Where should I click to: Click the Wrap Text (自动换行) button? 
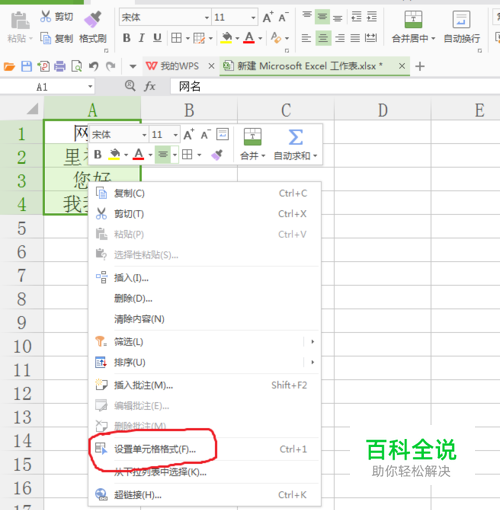click(x=462, y=27)
